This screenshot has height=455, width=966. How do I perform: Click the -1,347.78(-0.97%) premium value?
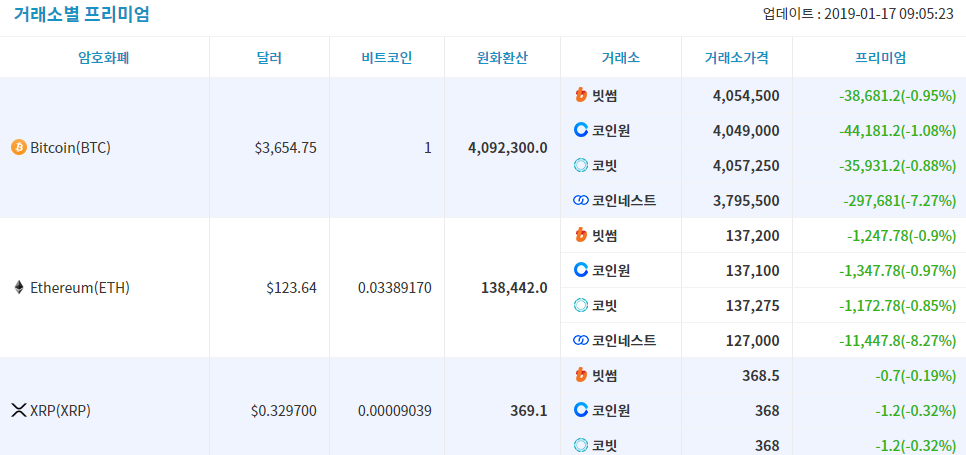point(898,271)
